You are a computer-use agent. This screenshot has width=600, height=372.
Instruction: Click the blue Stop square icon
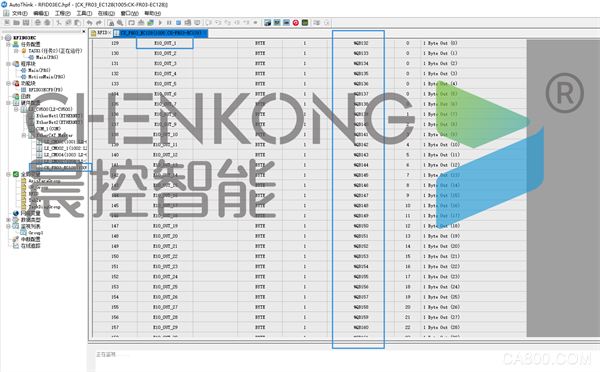178,23
